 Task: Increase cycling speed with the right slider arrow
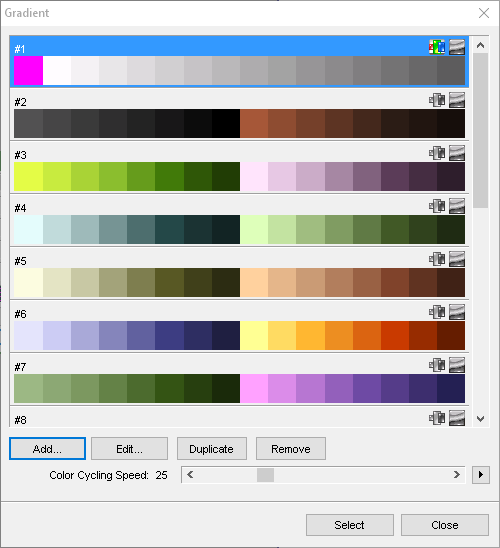point(456,475)
